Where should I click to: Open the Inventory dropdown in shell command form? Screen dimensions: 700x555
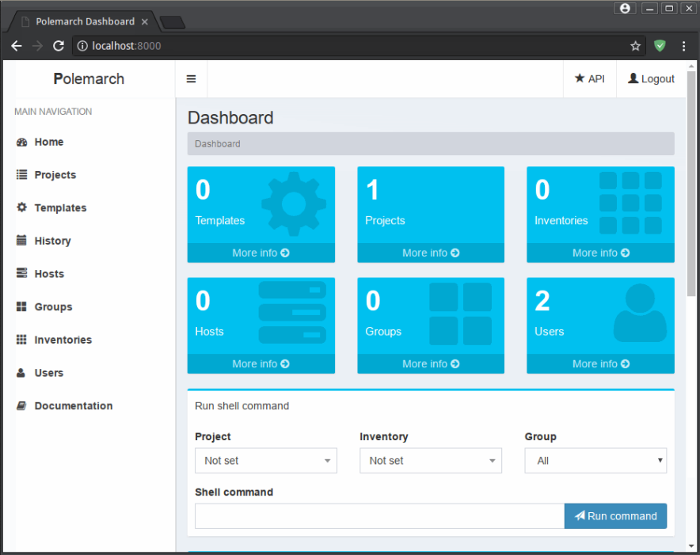[430, 461]
